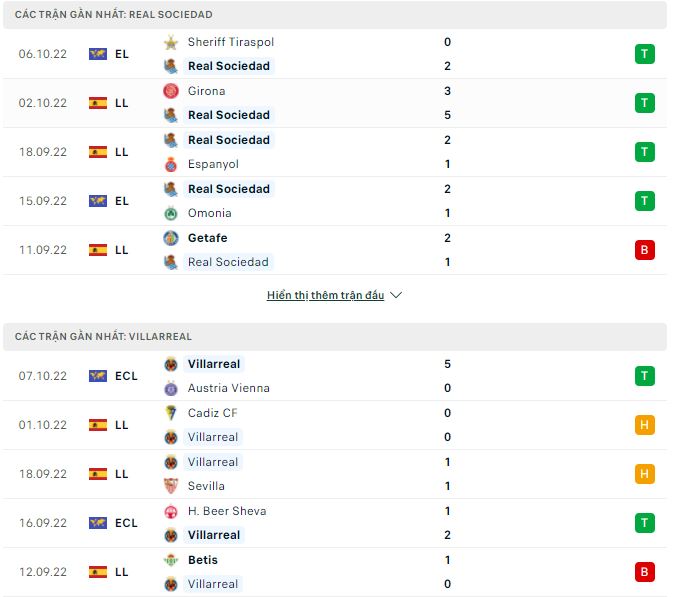Click the Betis club crest icon
This screenshot has height=597, width=675.
(171, 560)
